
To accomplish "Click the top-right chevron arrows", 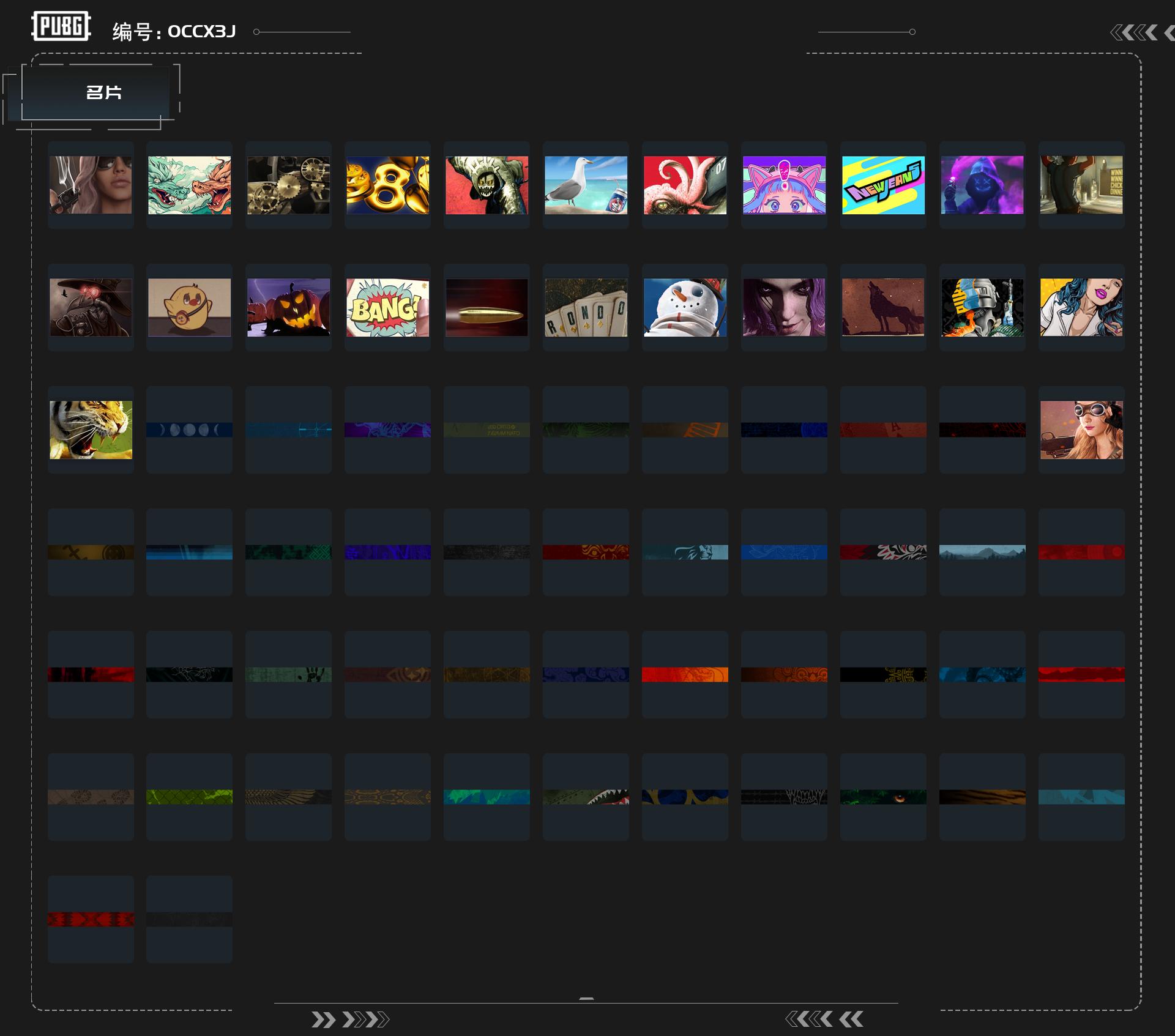I will pyautogui.click(x=1142, y=32).
